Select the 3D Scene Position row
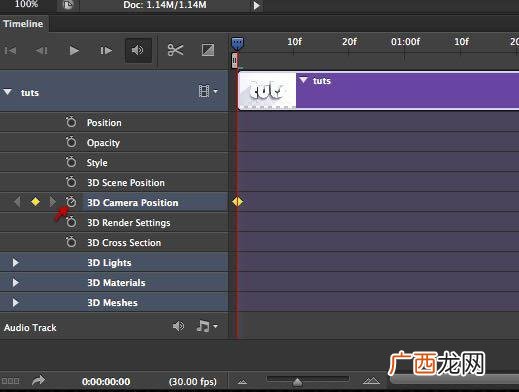This screenshot has height=392, width=519. [114, 182]
